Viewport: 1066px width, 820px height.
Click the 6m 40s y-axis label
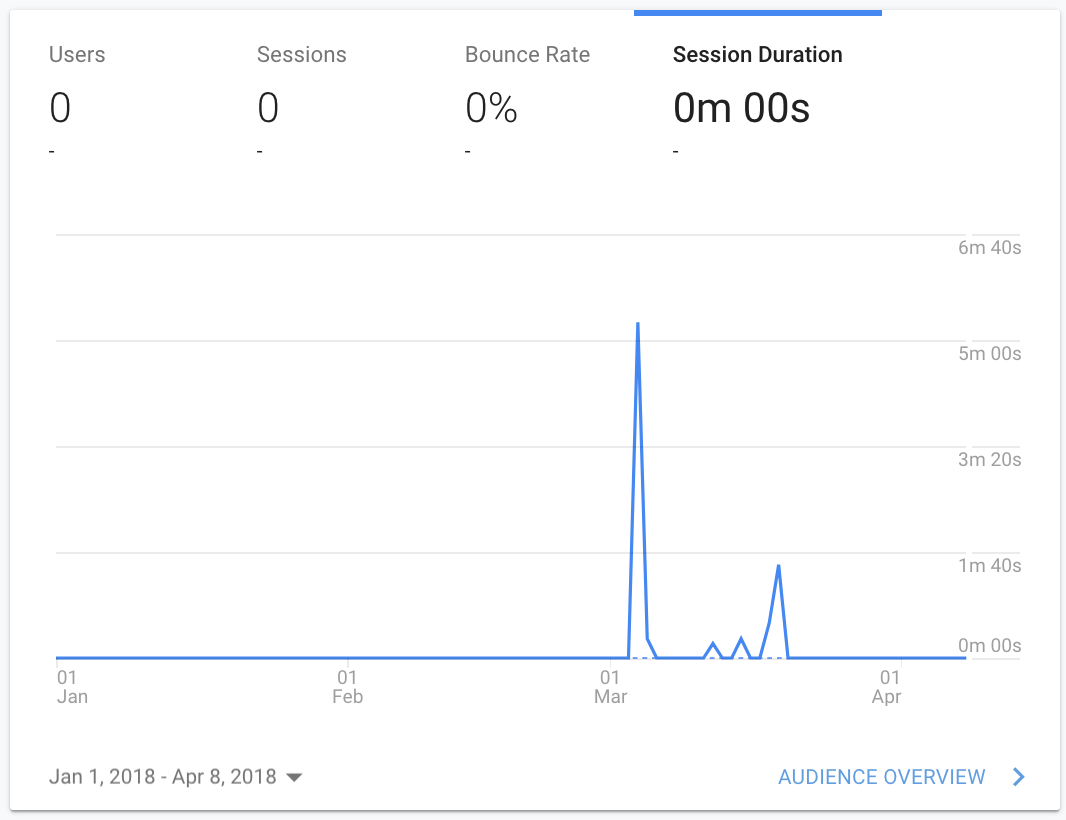pos(989,247)
